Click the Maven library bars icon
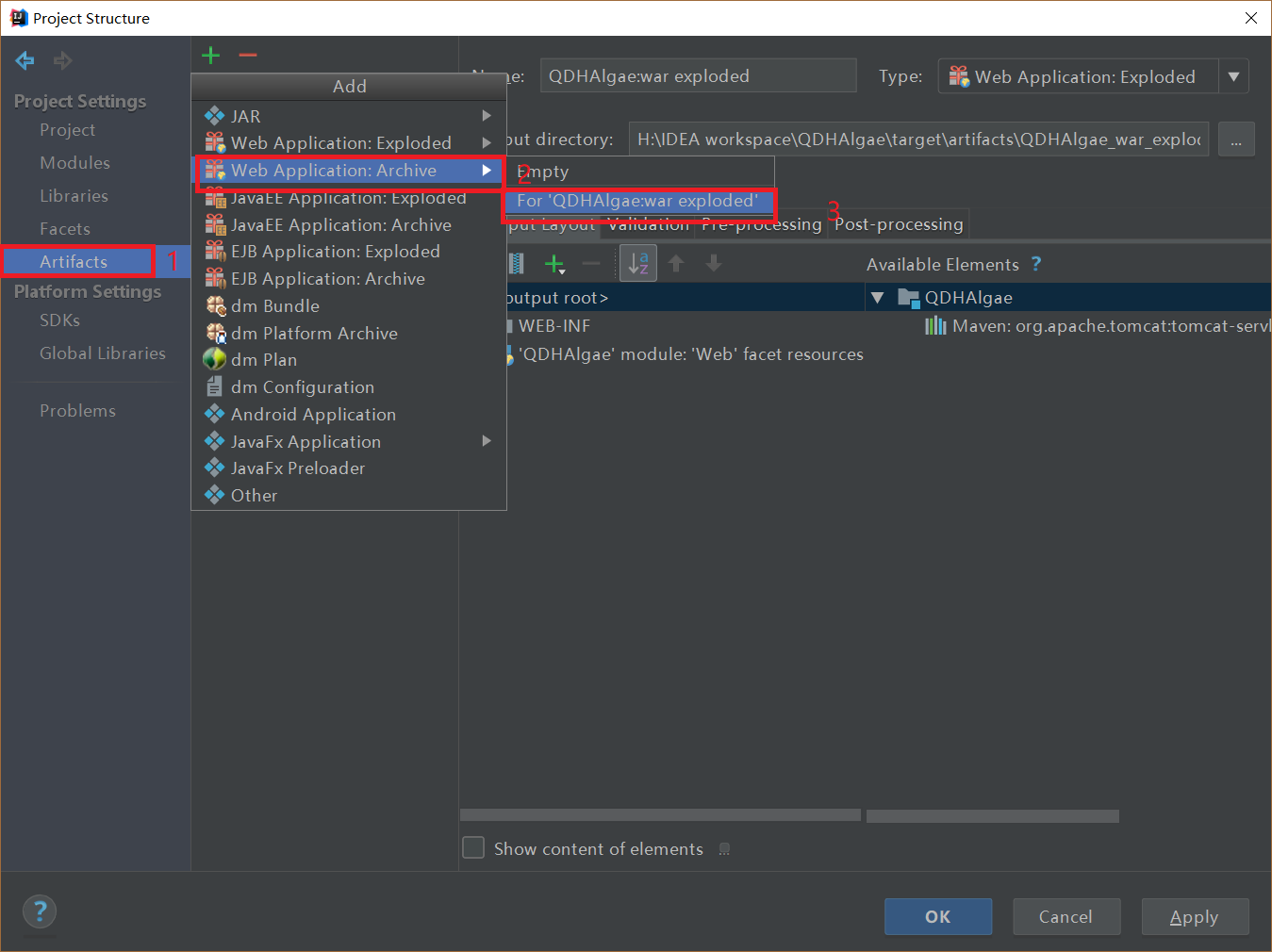This screenshot has width=1272, height=952. (935, 326)
